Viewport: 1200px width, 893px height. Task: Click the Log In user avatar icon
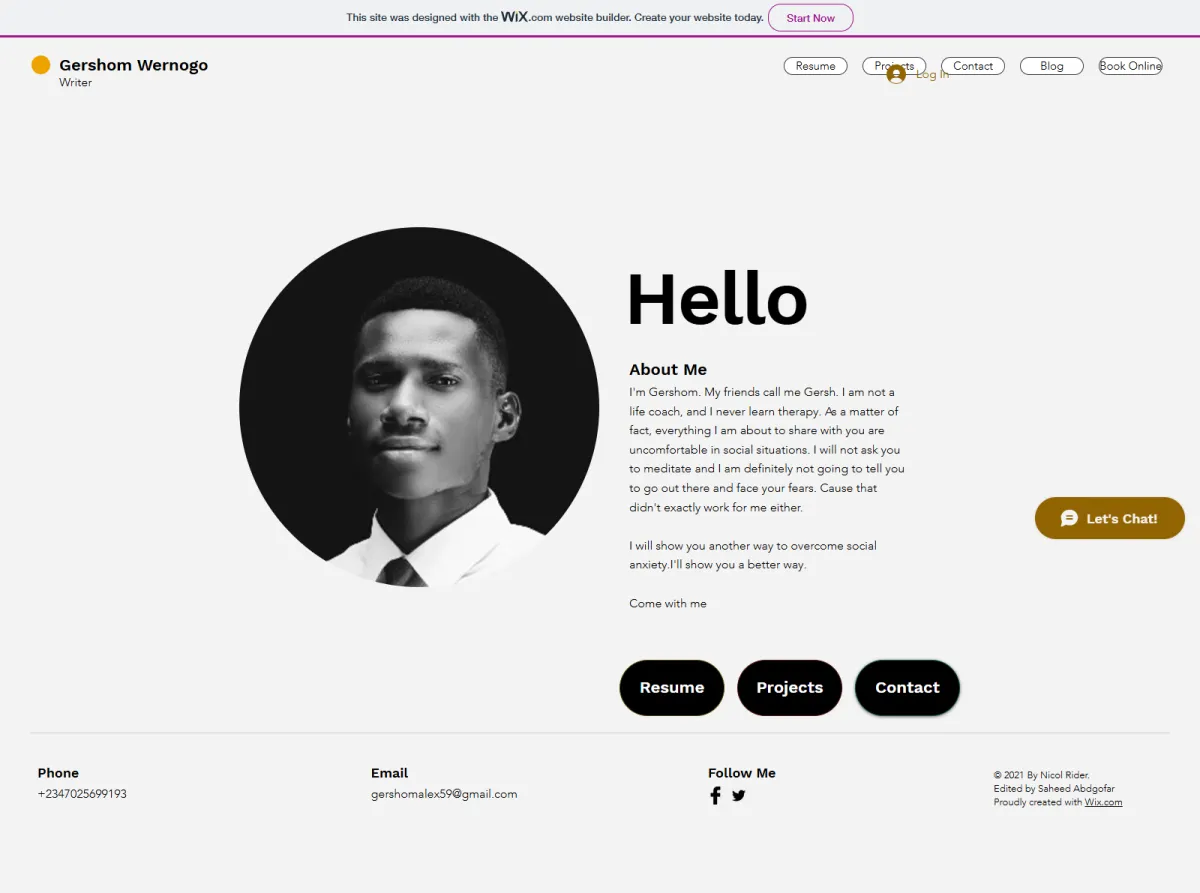[896, 74]
